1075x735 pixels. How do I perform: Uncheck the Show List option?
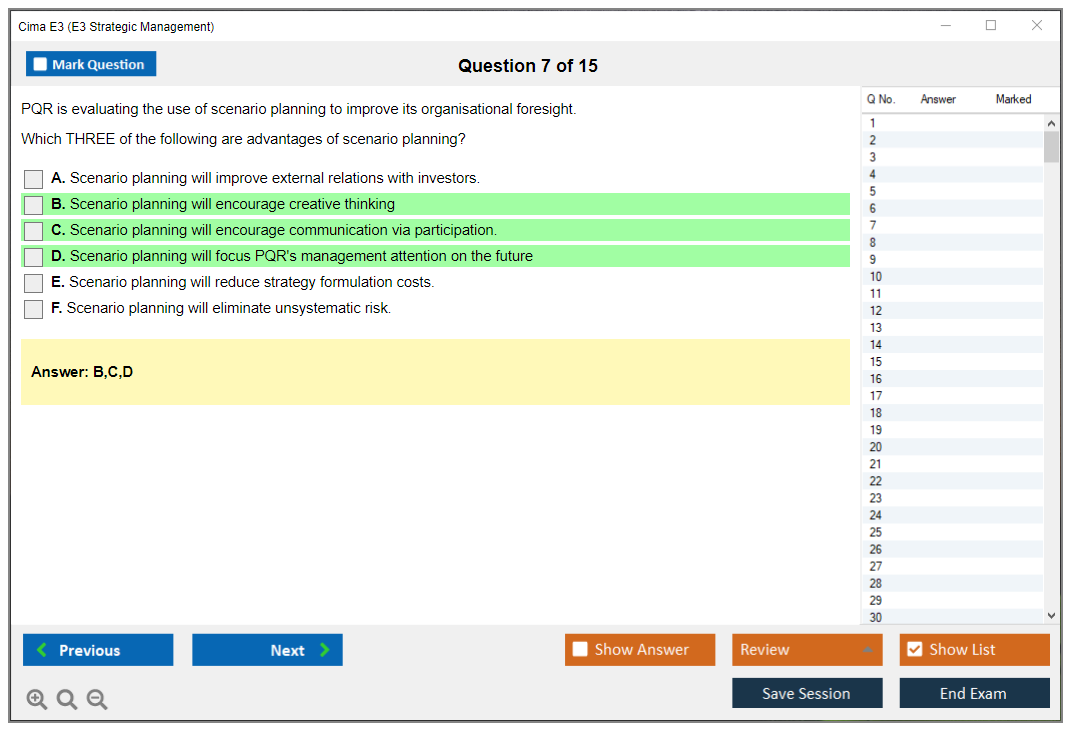coord(914,650)
